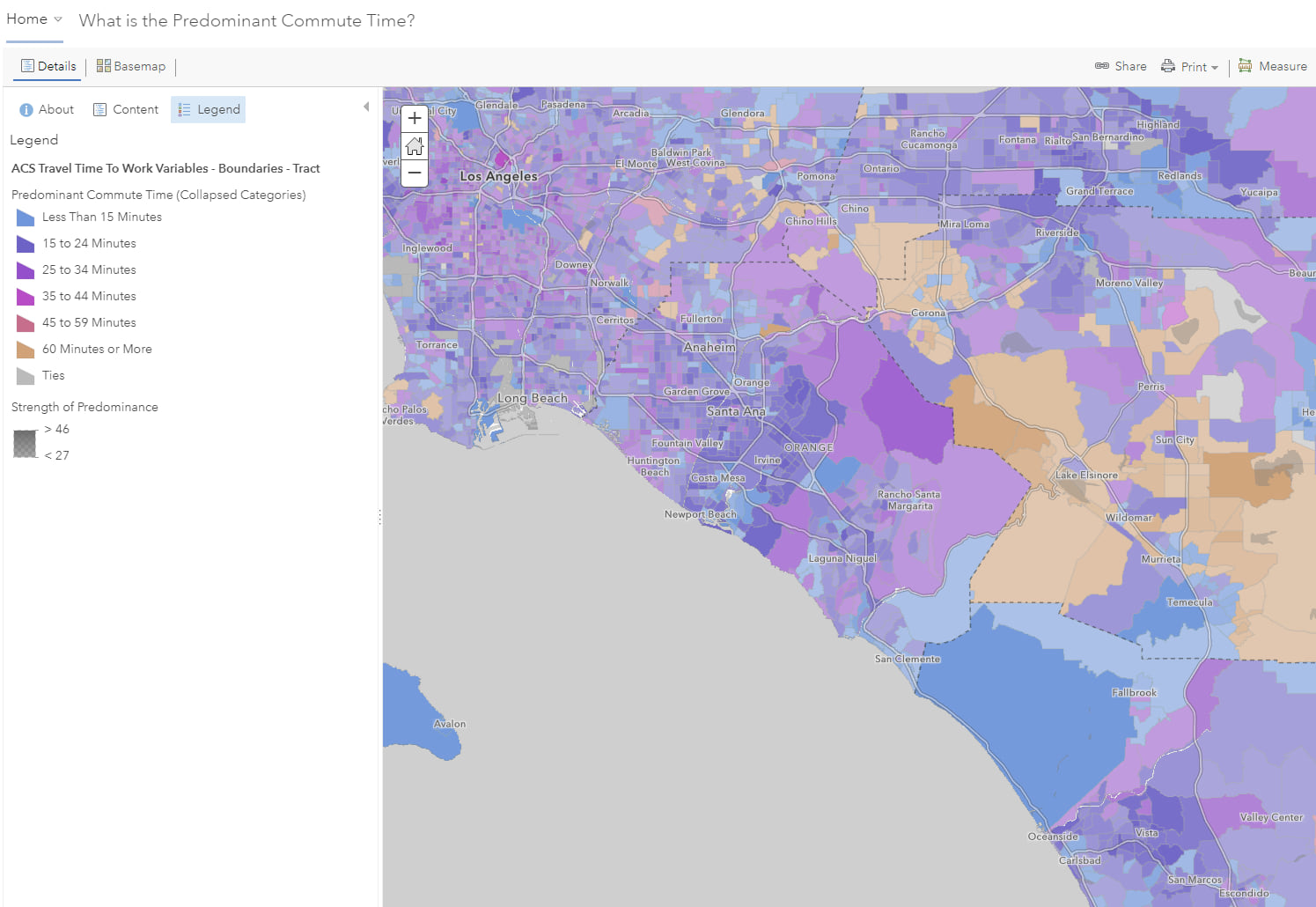Switch to the Legend tab
Image resolution: width=1316 pixels, height=907 pixels.
point(208,109)
